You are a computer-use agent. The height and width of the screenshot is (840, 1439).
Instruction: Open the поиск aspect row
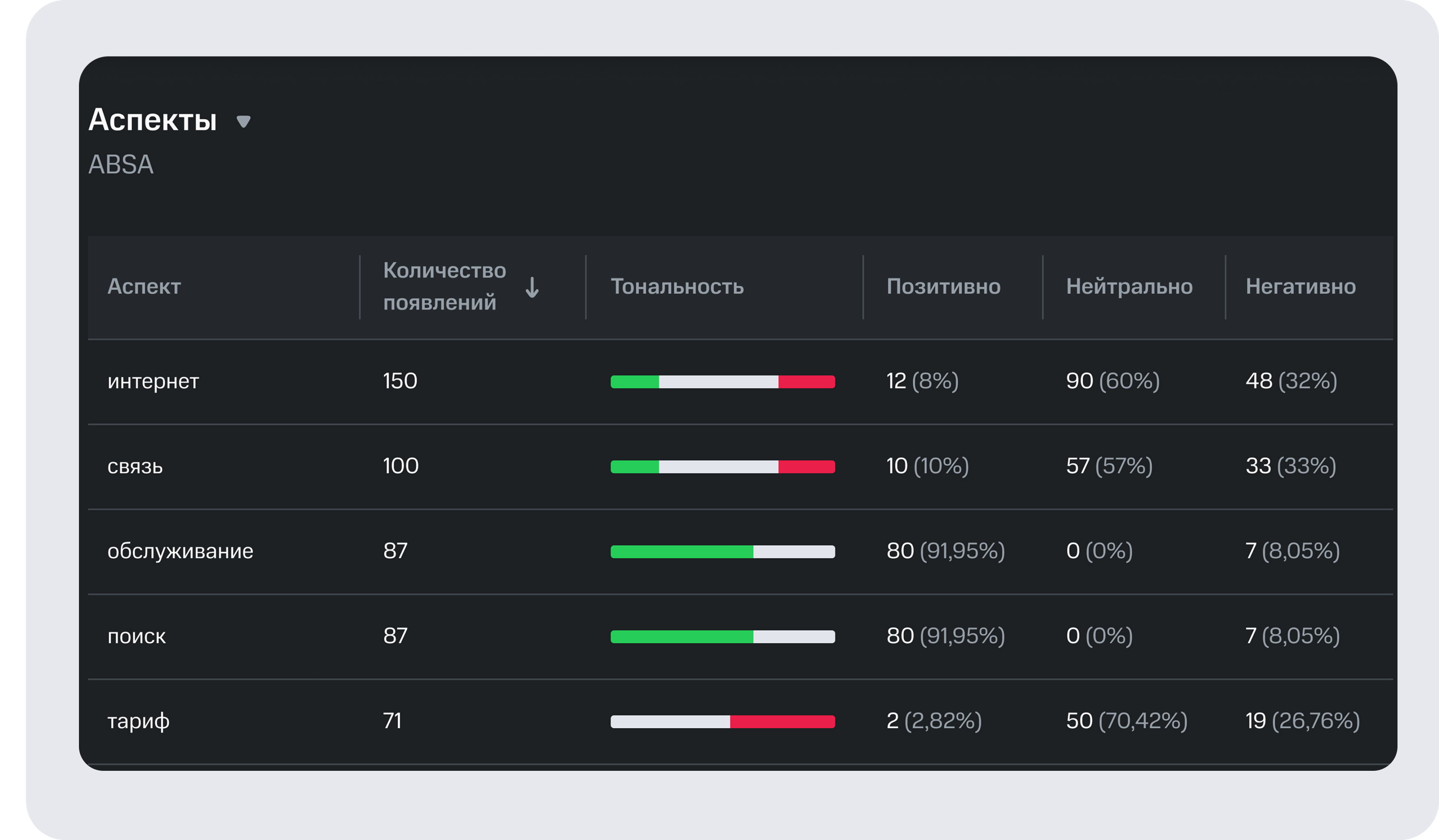coord(136,636)
